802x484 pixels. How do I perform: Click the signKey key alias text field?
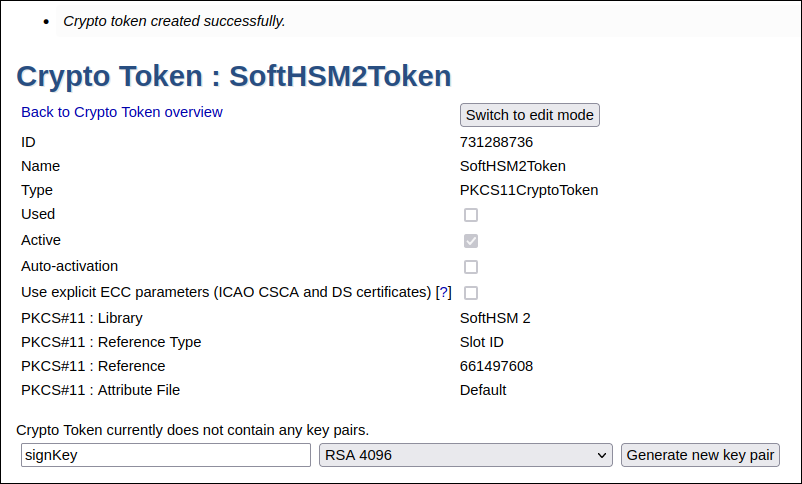pos(165,455)
